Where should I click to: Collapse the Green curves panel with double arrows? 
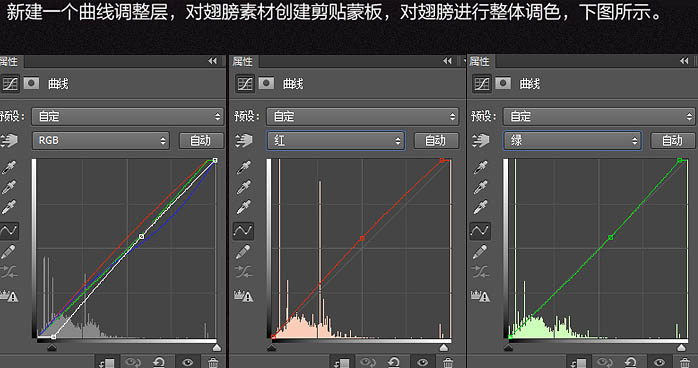point(684,61)
